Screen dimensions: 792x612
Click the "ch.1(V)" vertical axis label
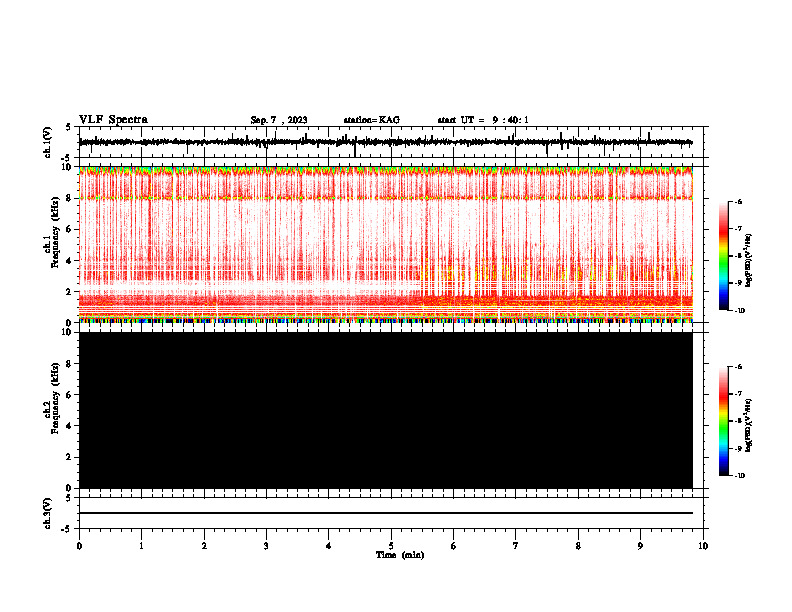(48, 142)
